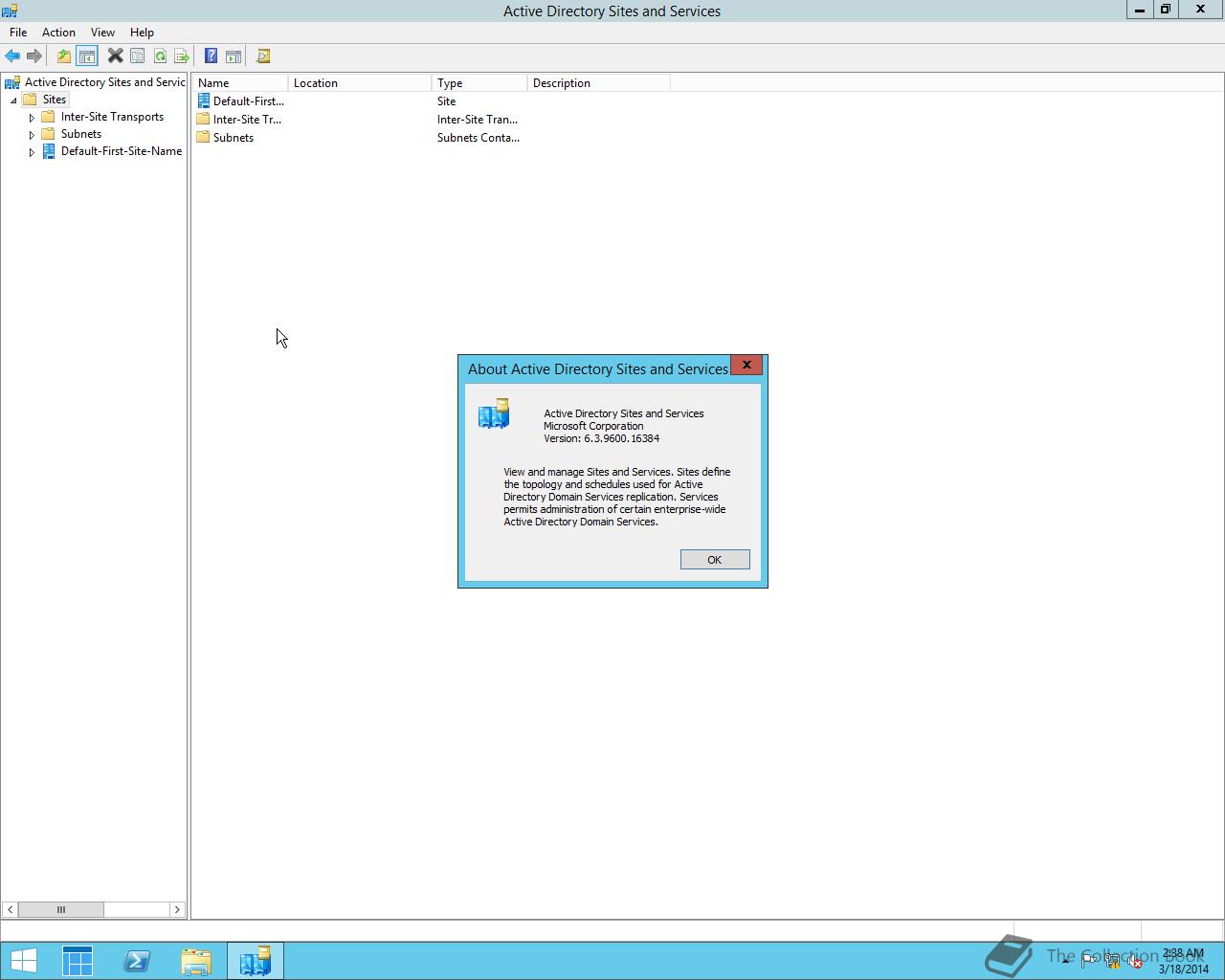Click Active Directory Sites taskbar icon
This screenshot has width=1225, height=980.
(256, 961)
